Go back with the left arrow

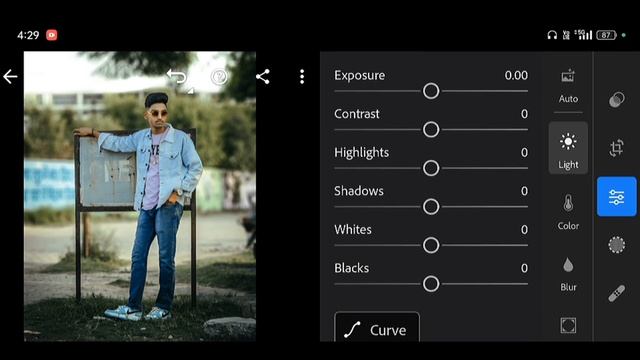point(10,76)
